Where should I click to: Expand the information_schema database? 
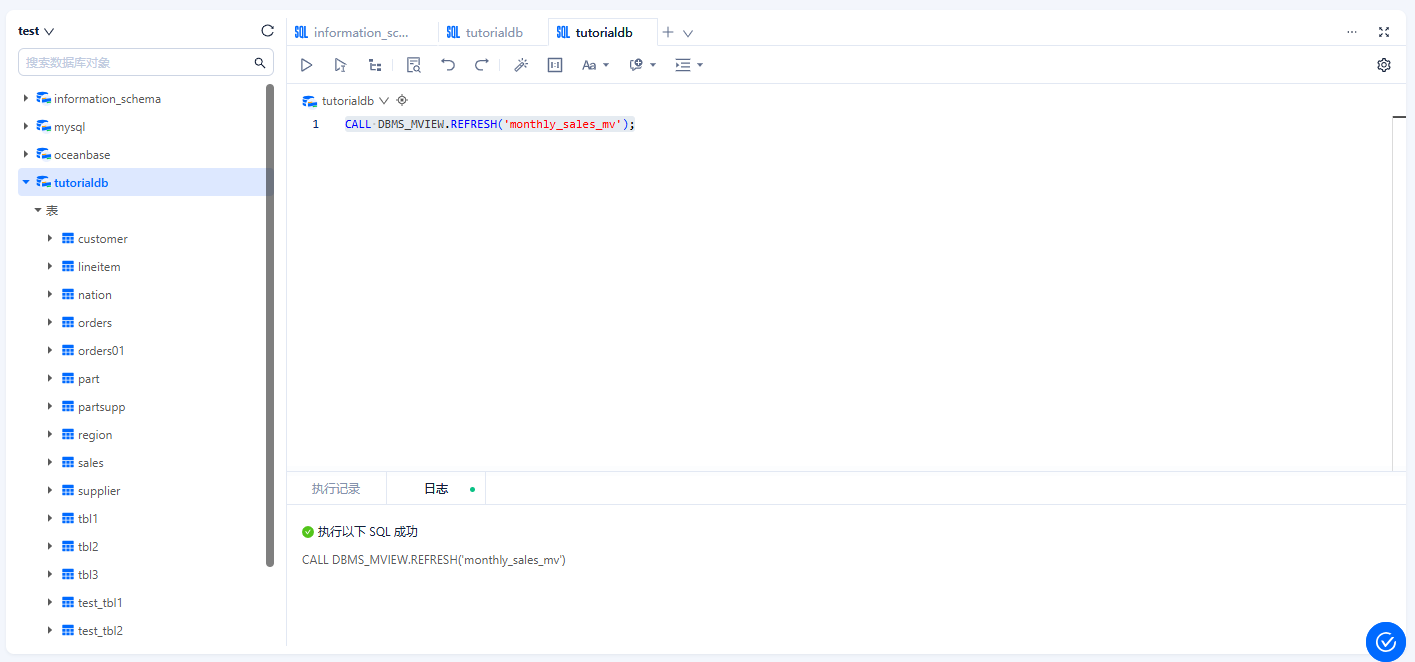[26, 99]
